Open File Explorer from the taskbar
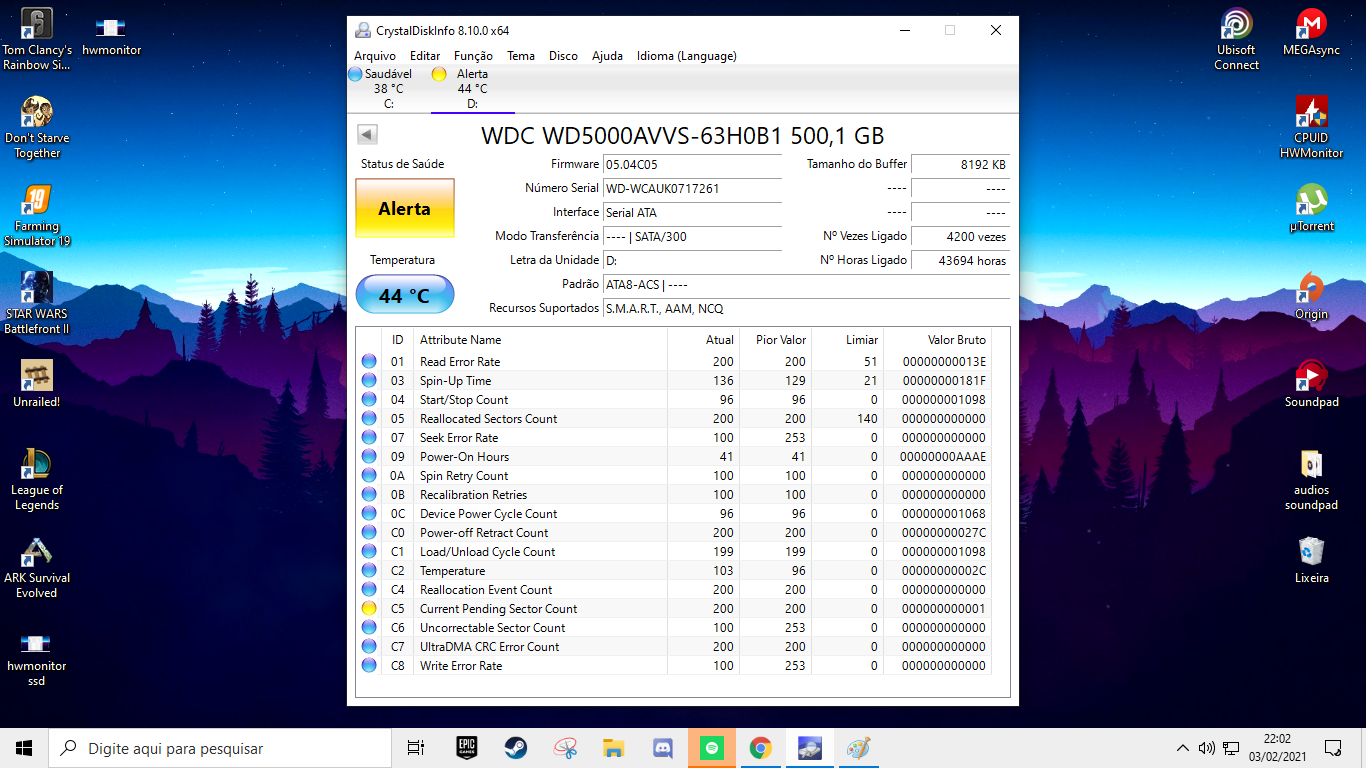Image resolution: width=1366 pixels, height=768 pixels. click(x=614, y=748)
